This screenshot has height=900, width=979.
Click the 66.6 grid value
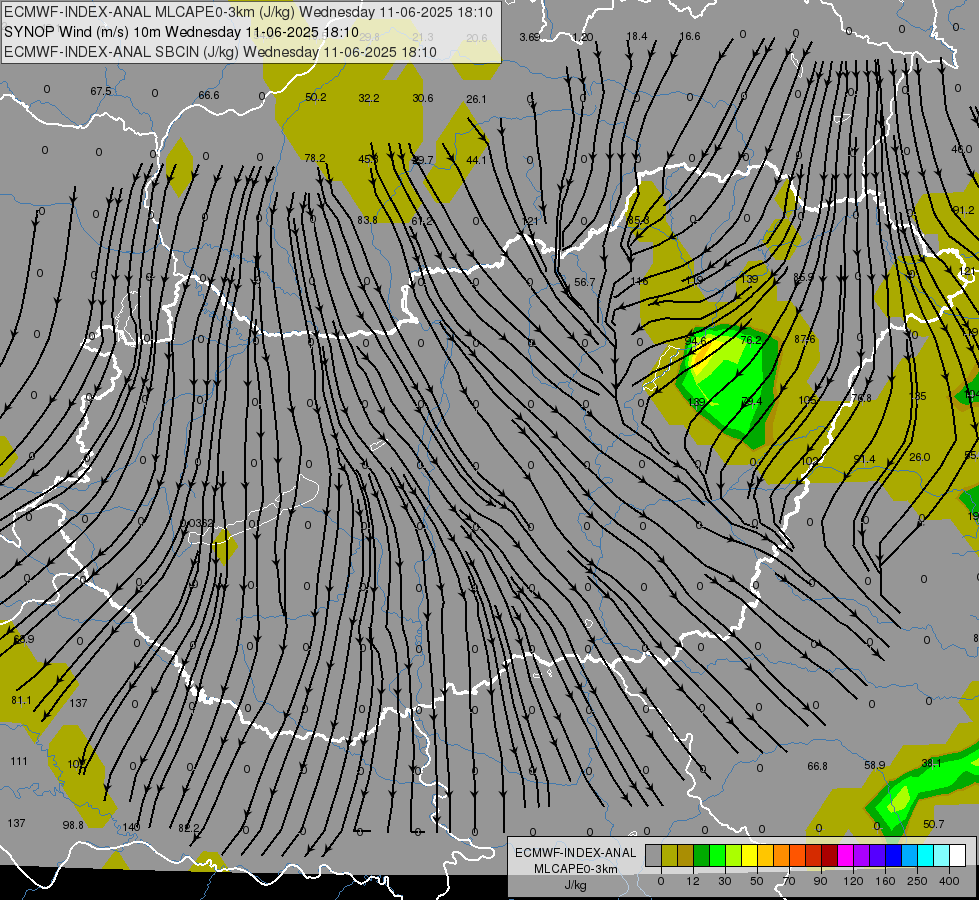click(209, 95)
